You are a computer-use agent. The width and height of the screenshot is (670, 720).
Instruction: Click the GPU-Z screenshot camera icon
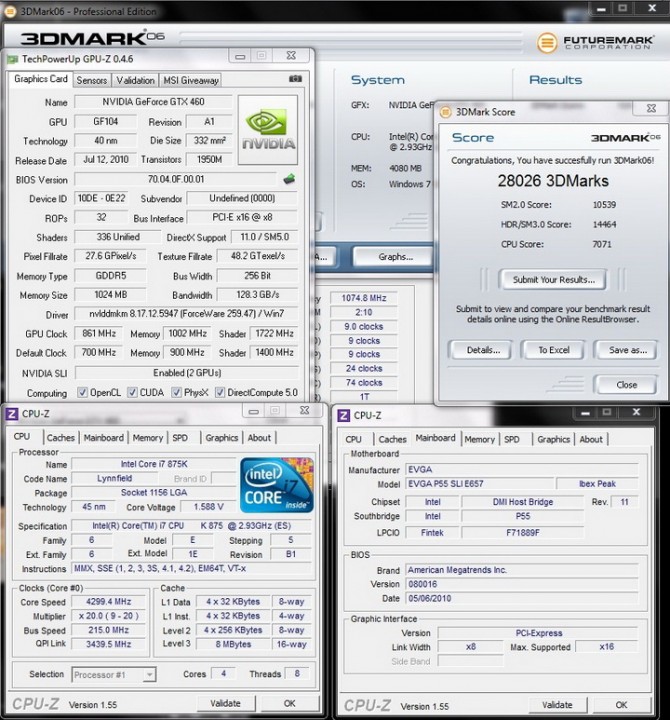pyautogui.click(x=295, y=79)
